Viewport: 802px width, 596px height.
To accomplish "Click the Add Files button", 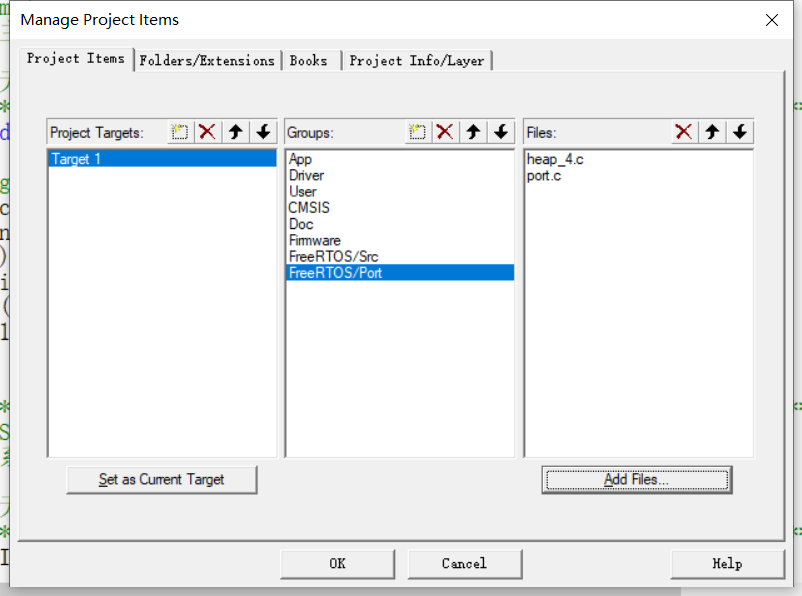I will (637, 479).
